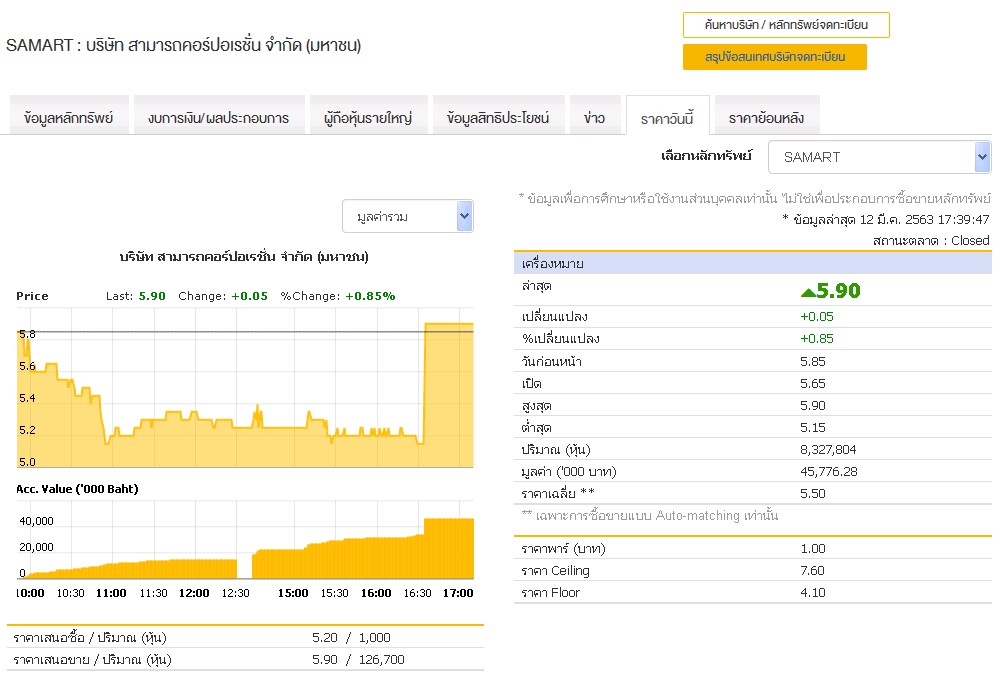Select the ข้อมูลสิทธิประโยชน์ tab

coord(498,117)
